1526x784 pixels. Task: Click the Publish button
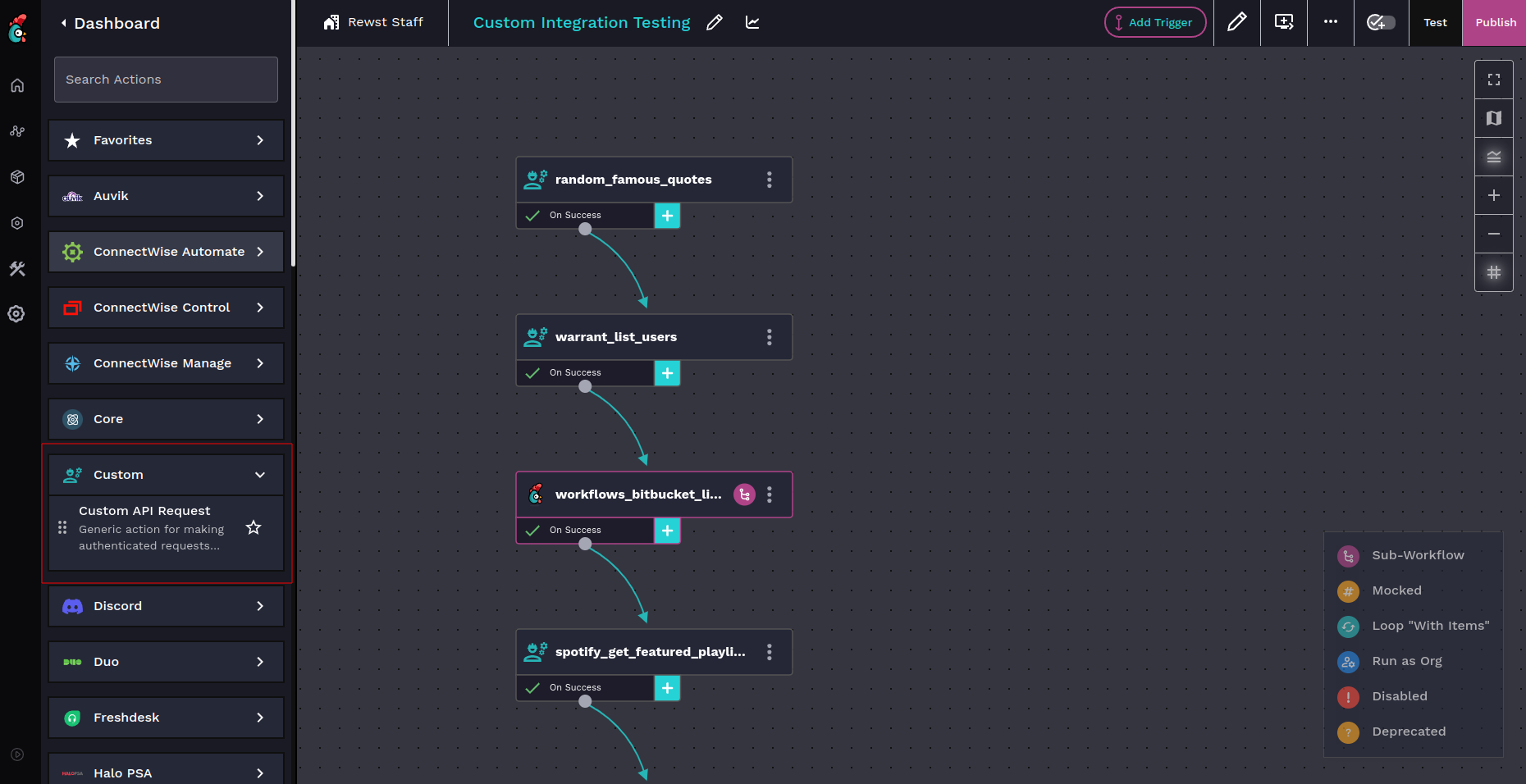pyautogui.click(x=1495, y=22)
